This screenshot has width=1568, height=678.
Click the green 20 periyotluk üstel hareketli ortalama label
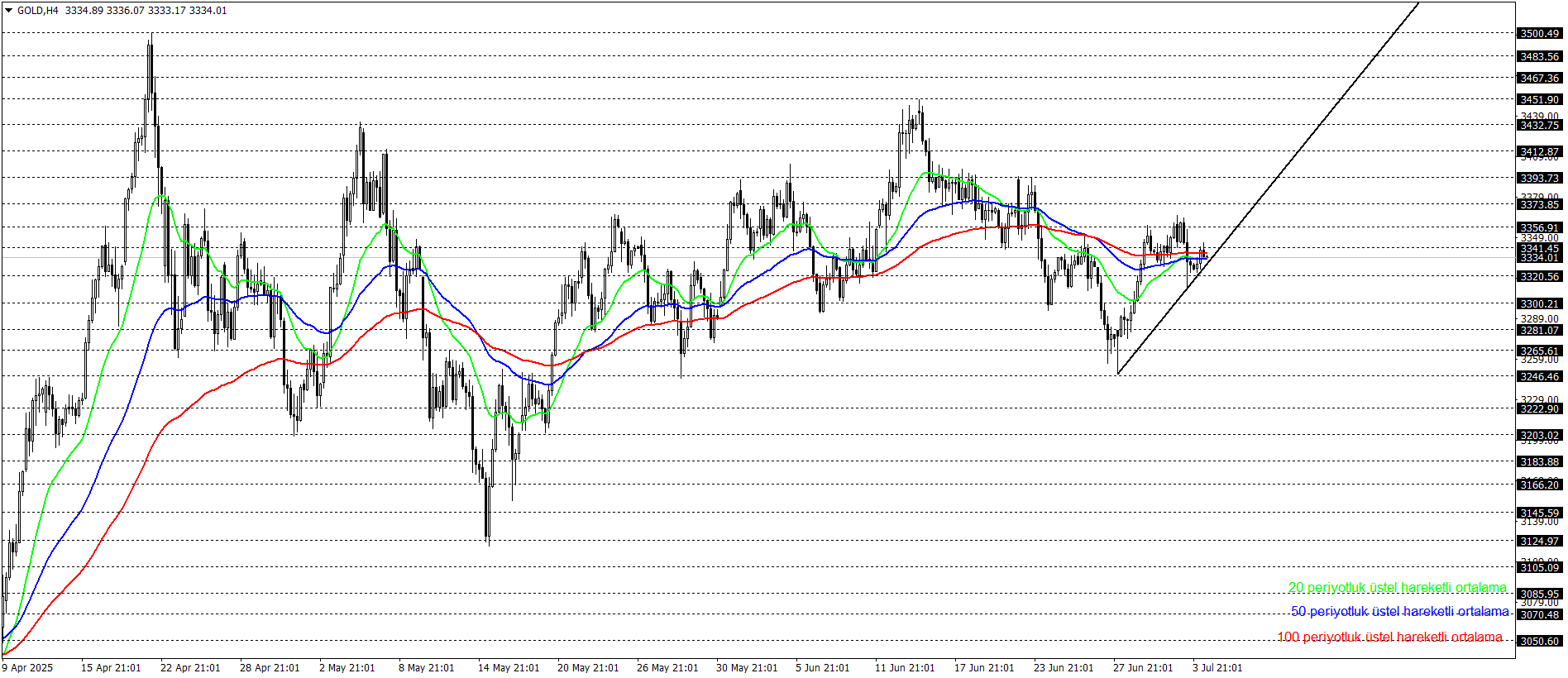tap(1398, 588)
